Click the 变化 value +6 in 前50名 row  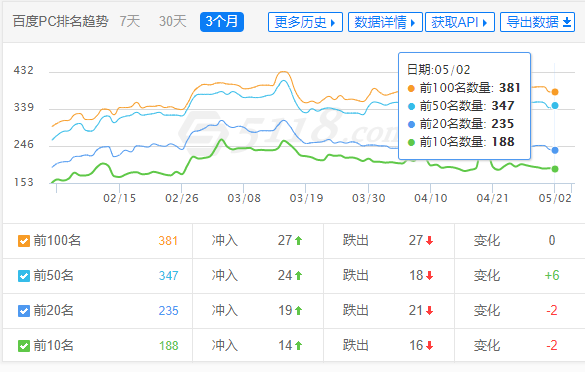click(552, 275)
